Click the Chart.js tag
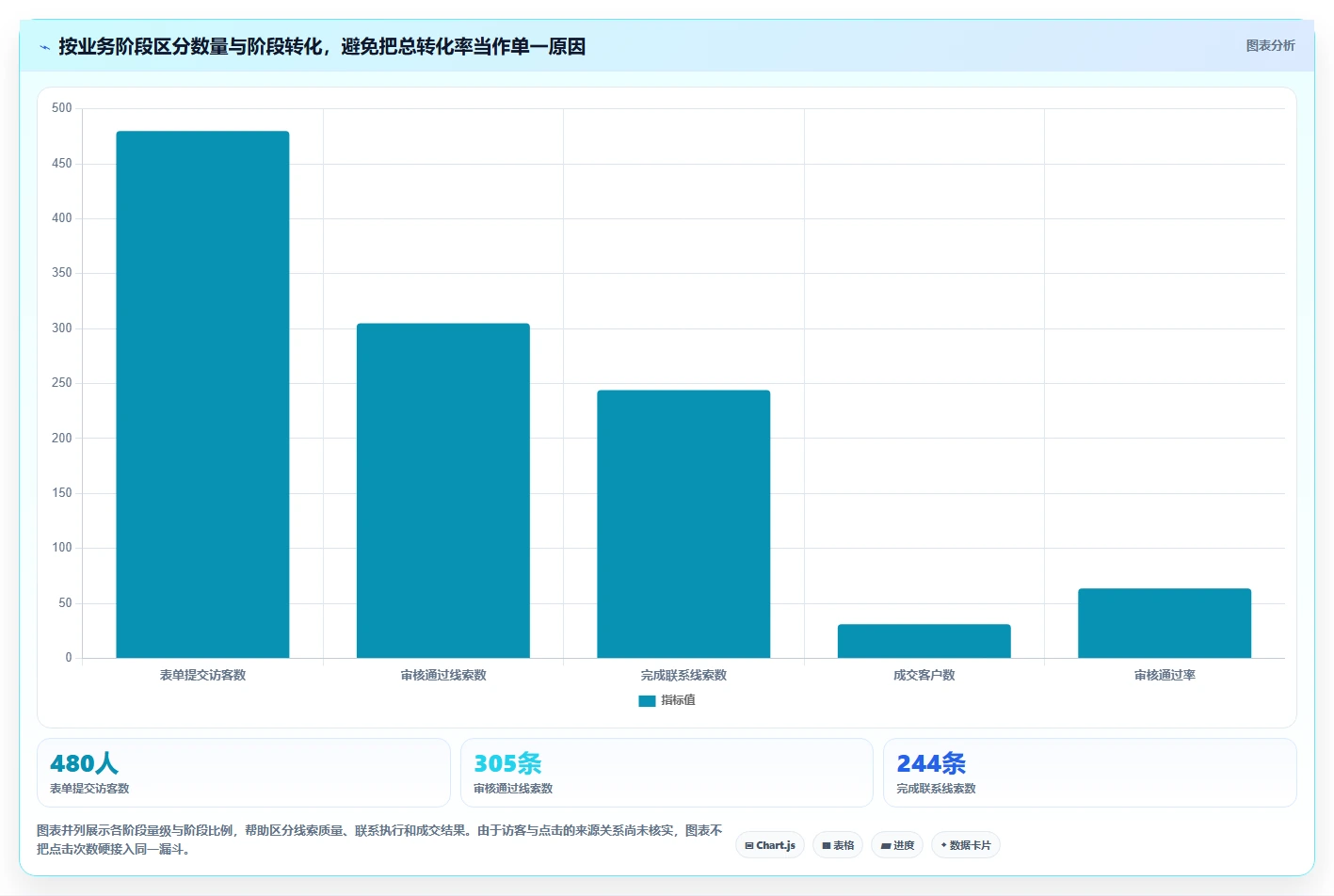Image resolution: width=1334 pixels, height=896 pixels. click(770, 845)
